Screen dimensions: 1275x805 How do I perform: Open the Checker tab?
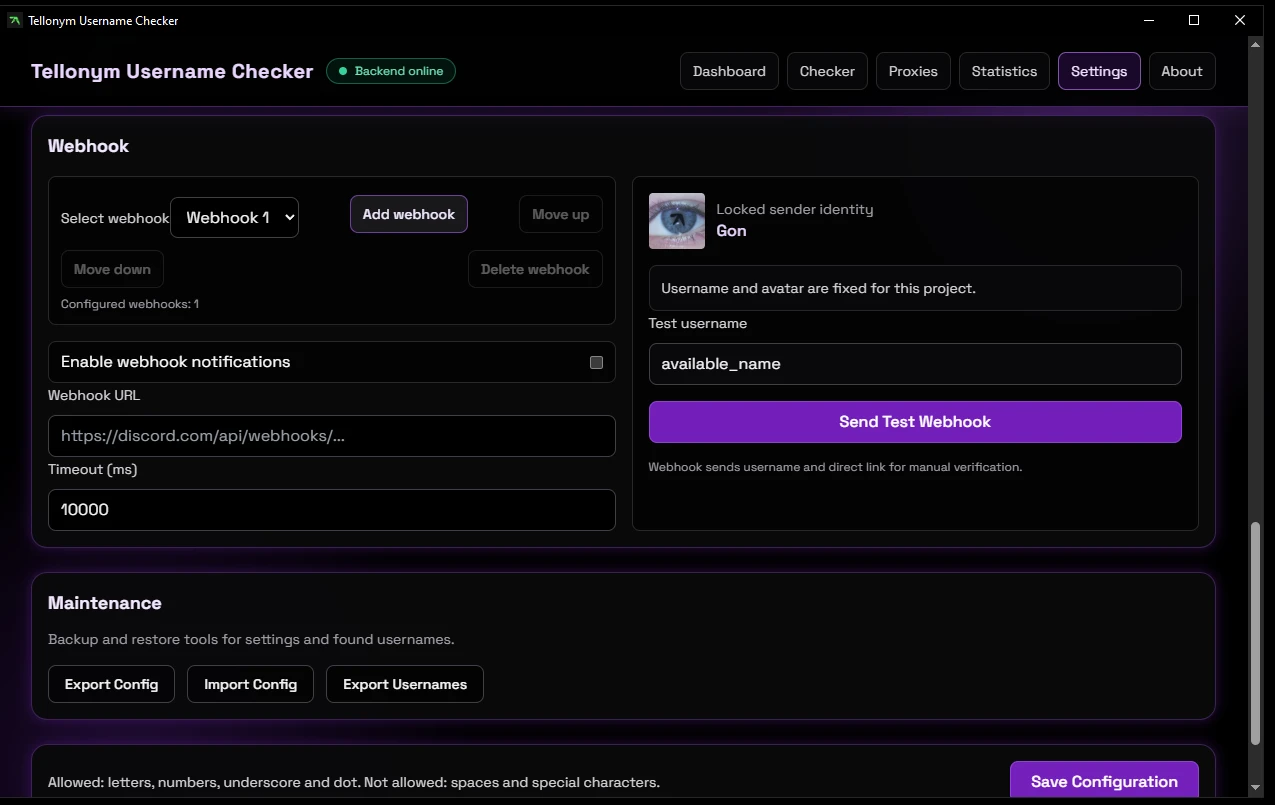click(x=827, y=71)
